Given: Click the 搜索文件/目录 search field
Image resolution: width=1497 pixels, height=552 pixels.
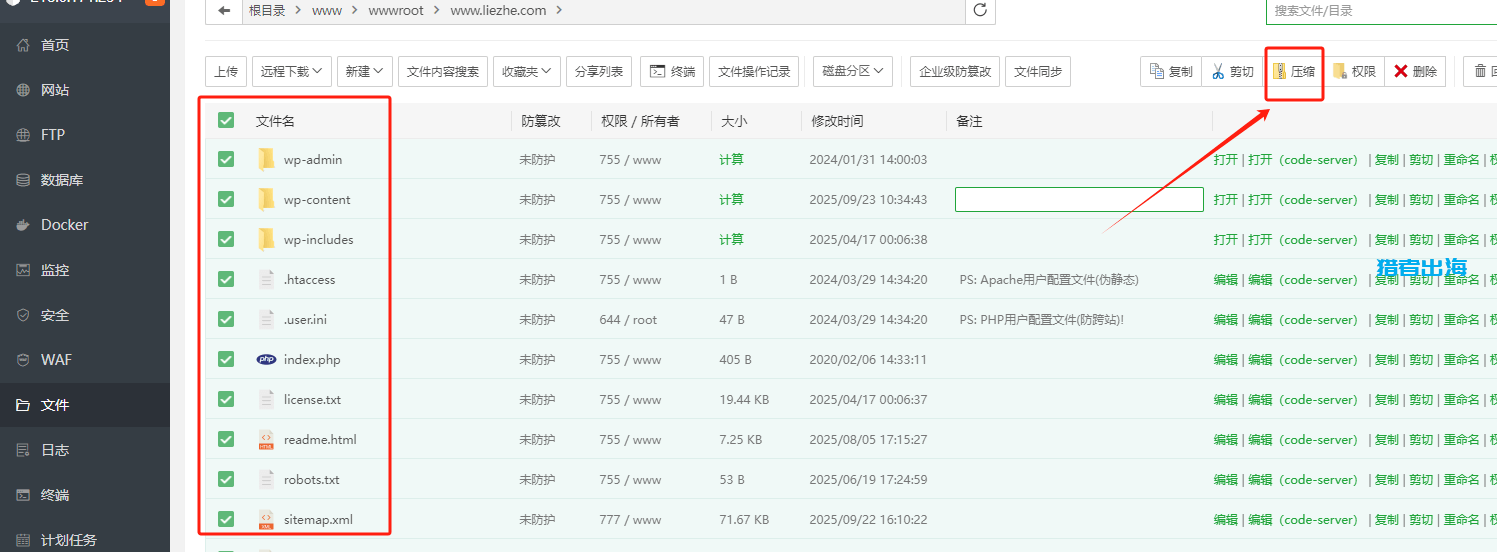Looking at the screenshot, I should [1381, 10].
